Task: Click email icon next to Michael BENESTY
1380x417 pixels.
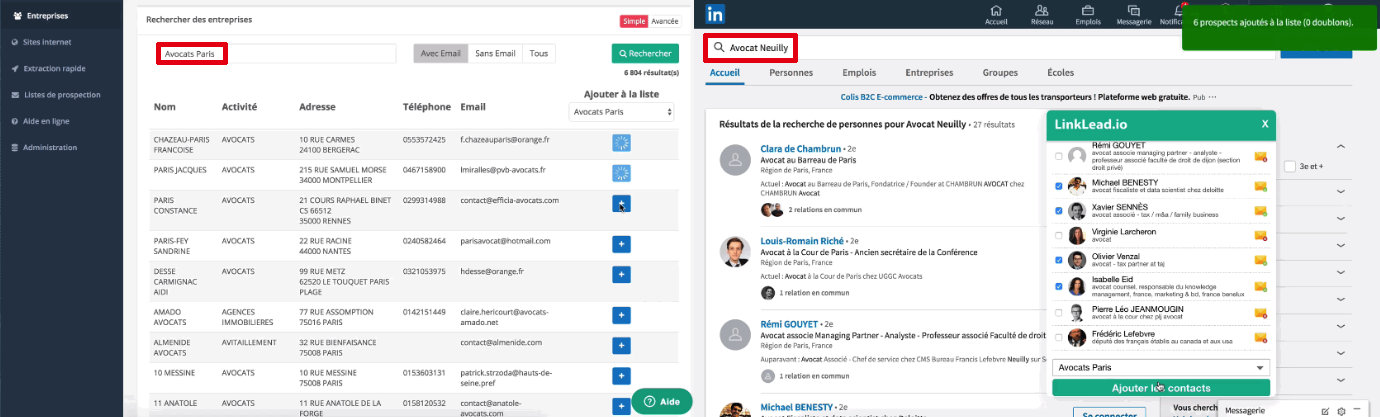Action: coord(1261,186)
